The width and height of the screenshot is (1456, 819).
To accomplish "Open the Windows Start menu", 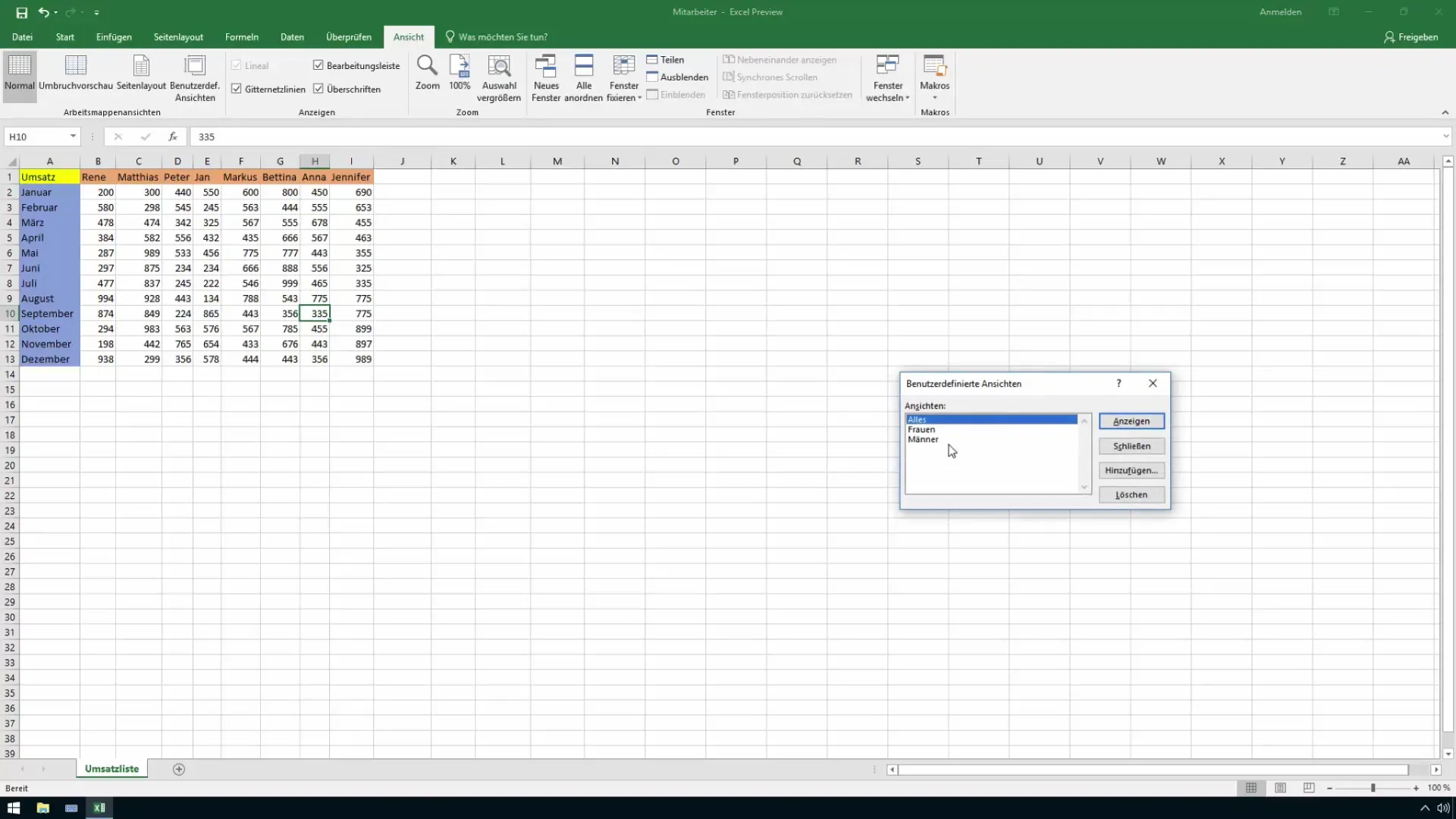I will [14, 808].
